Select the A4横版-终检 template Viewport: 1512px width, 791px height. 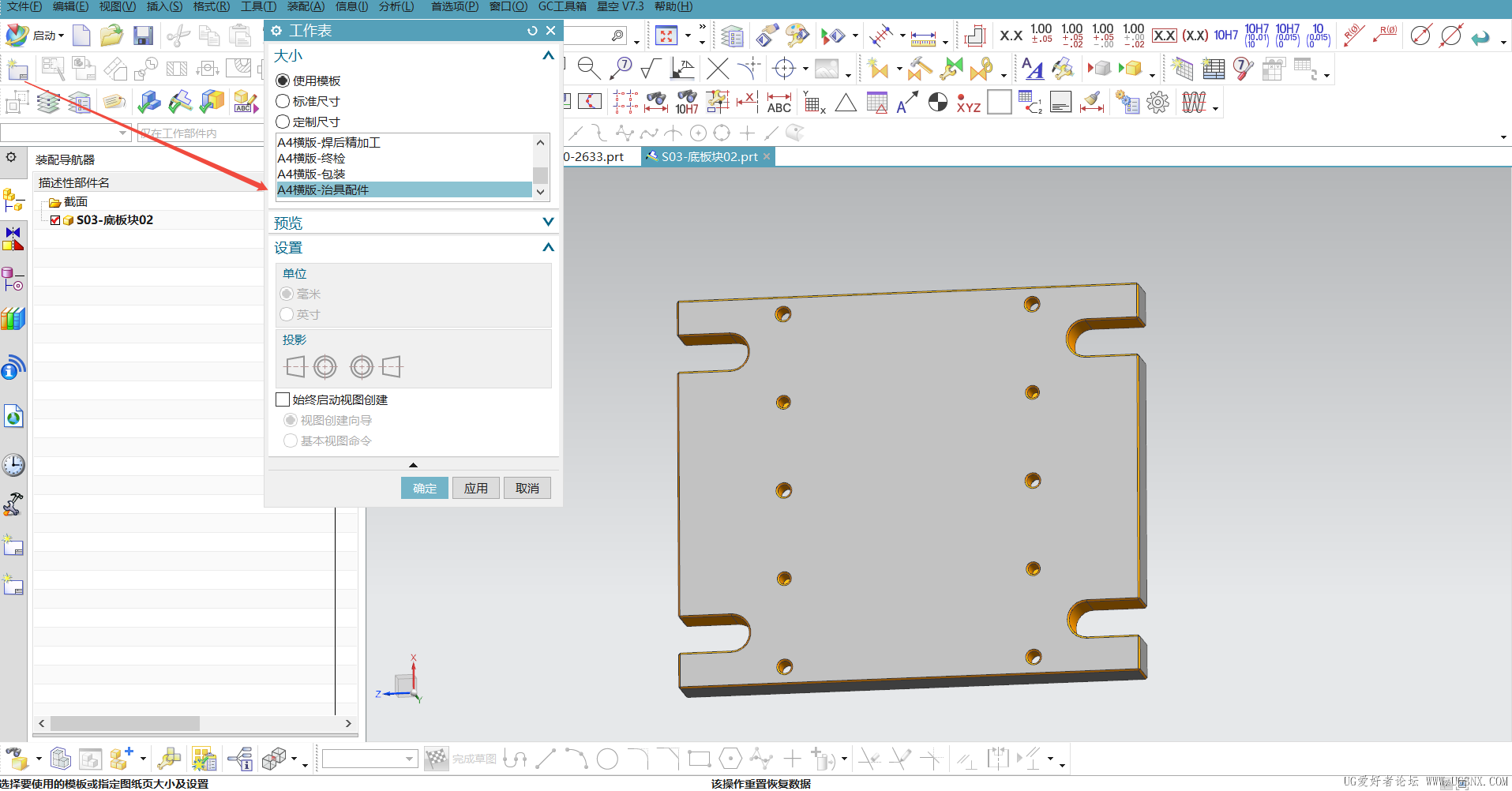pos(404,158)
